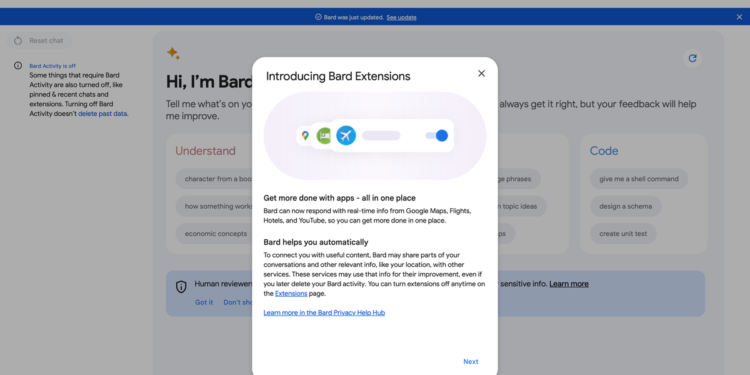Choose give me a shell command chip
Screen dimensions: 750x375
click(639, 179)
